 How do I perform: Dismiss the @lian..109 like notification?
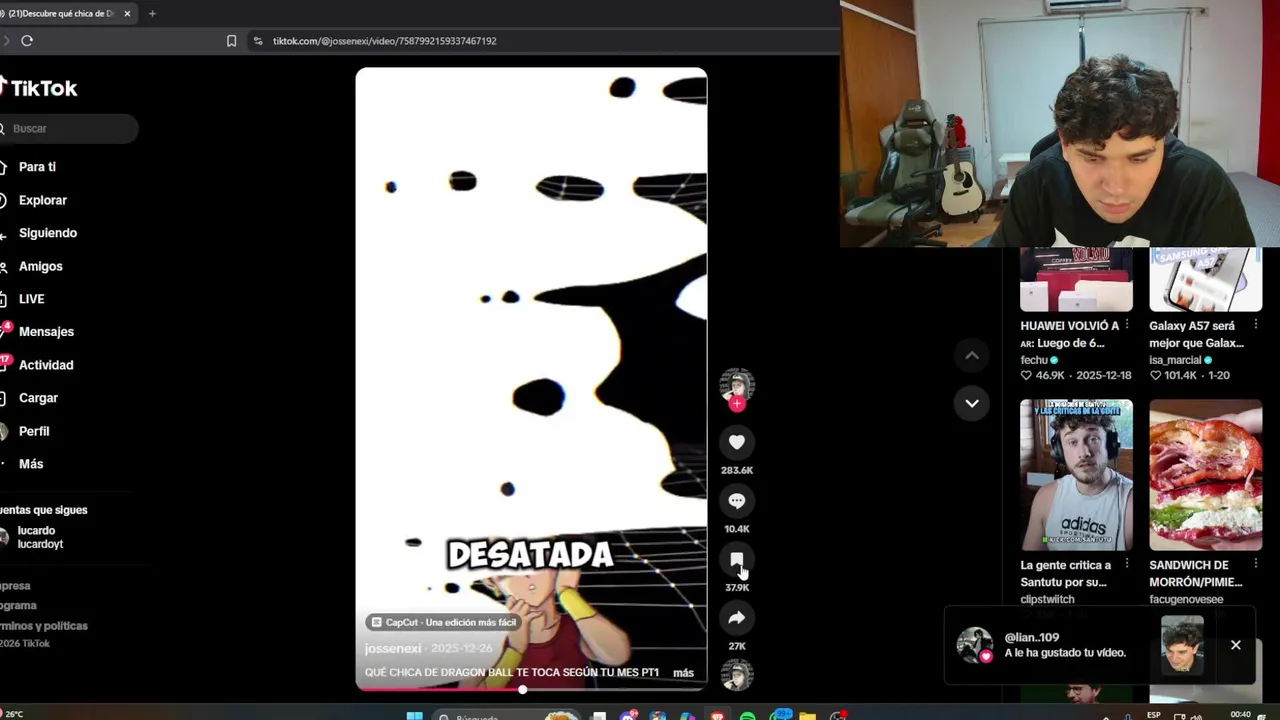click(x=1235, y=645)
